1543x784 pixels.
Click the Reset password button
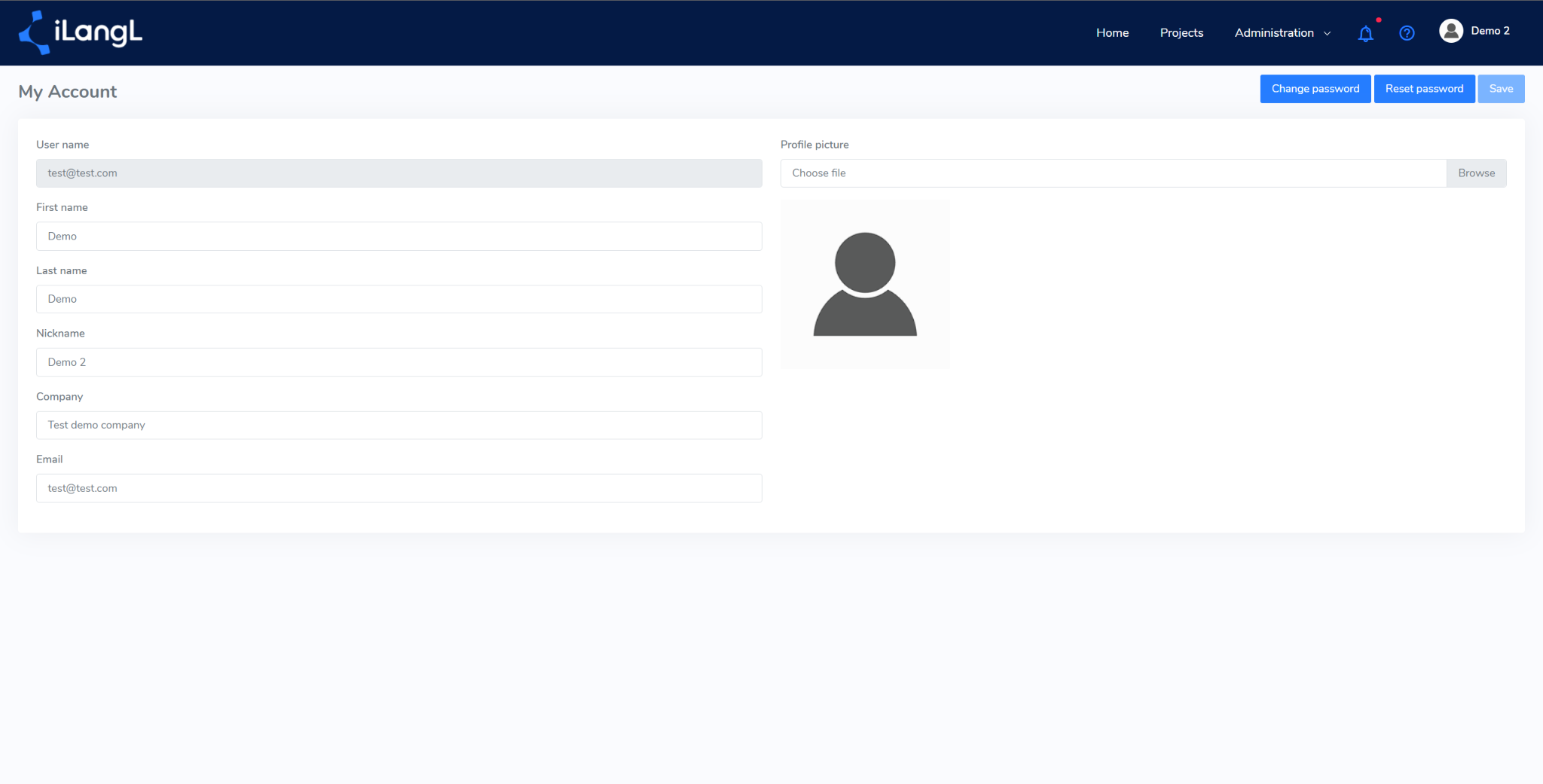tap(1424, 89)
